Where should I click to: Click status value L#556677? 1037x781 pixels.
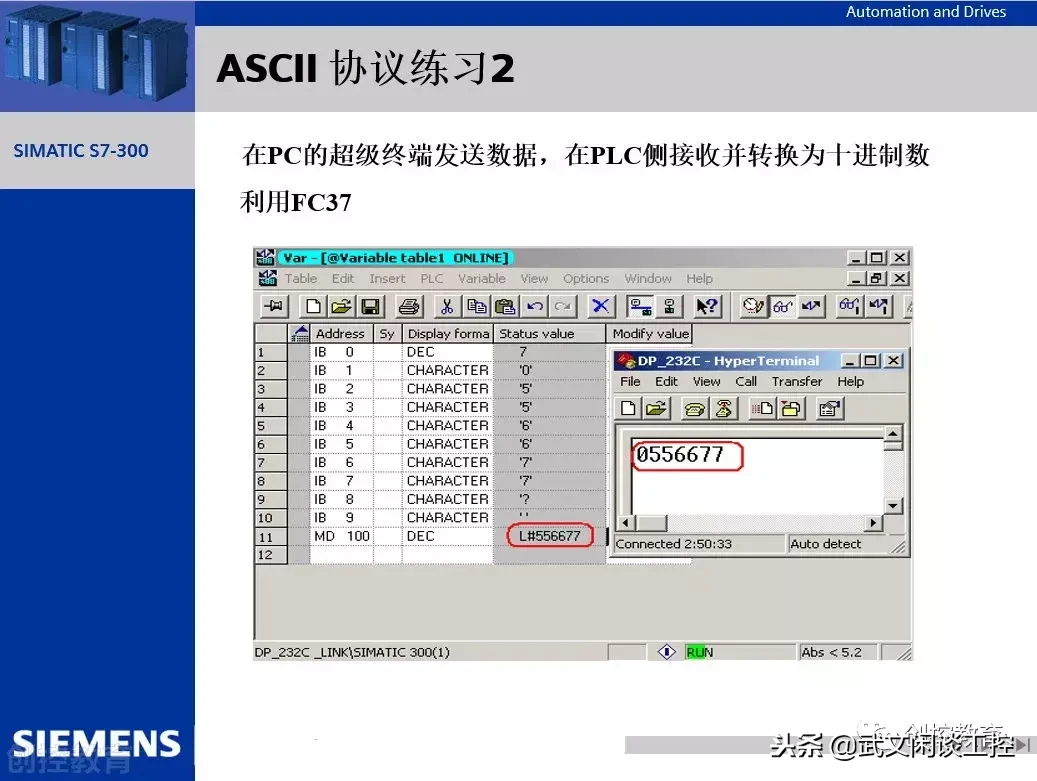pyautogui.click(x=550, y=536)
